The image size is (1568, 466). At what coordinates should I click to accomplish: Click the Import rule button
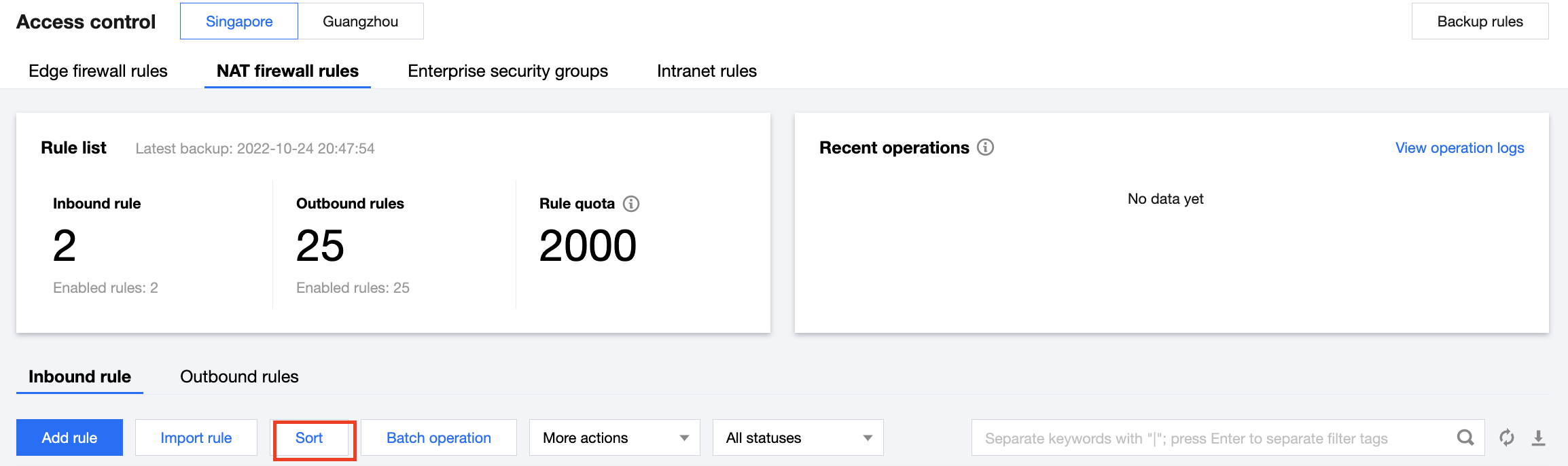196,437
